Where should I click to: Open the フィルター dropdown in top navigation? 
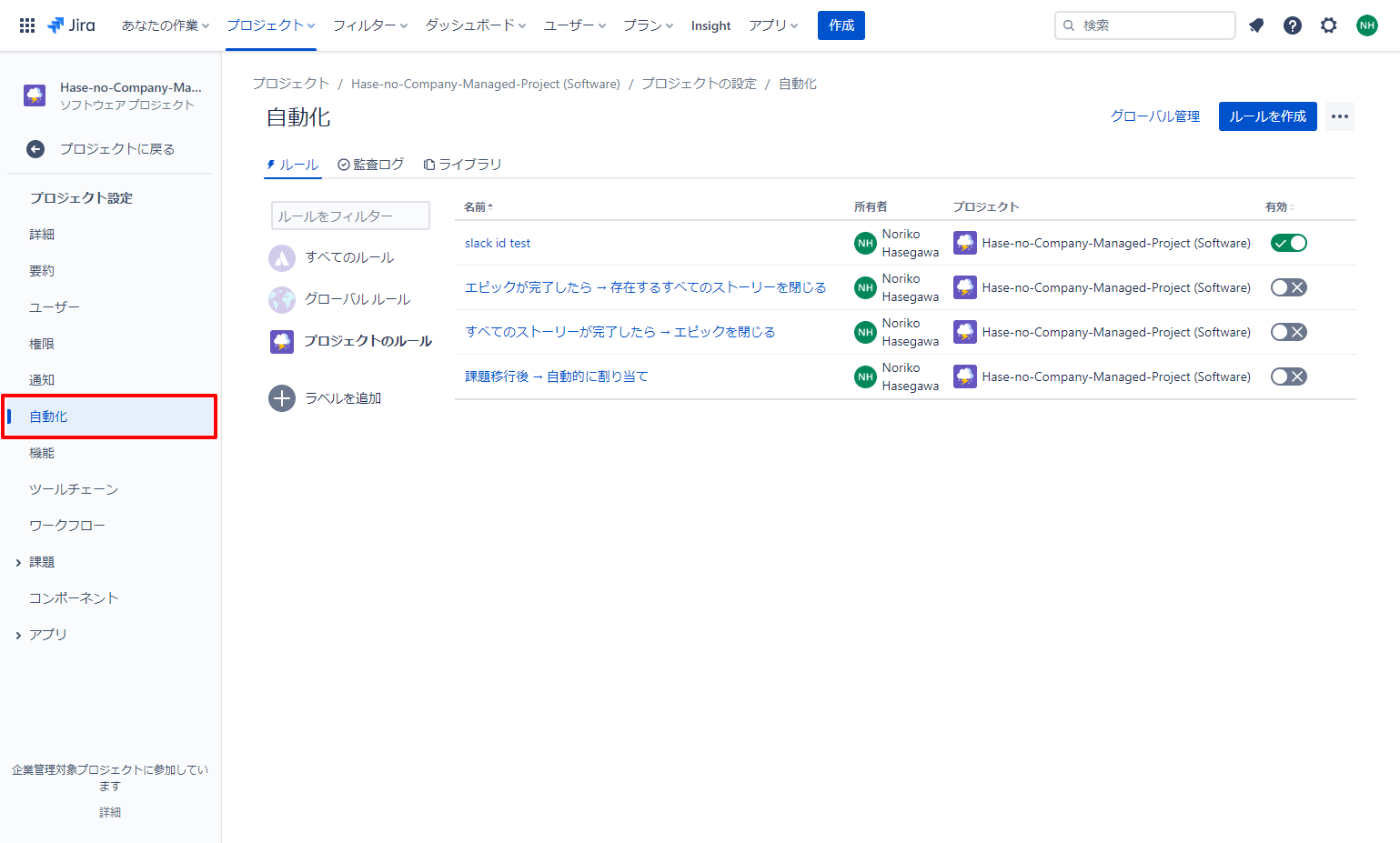369,25
